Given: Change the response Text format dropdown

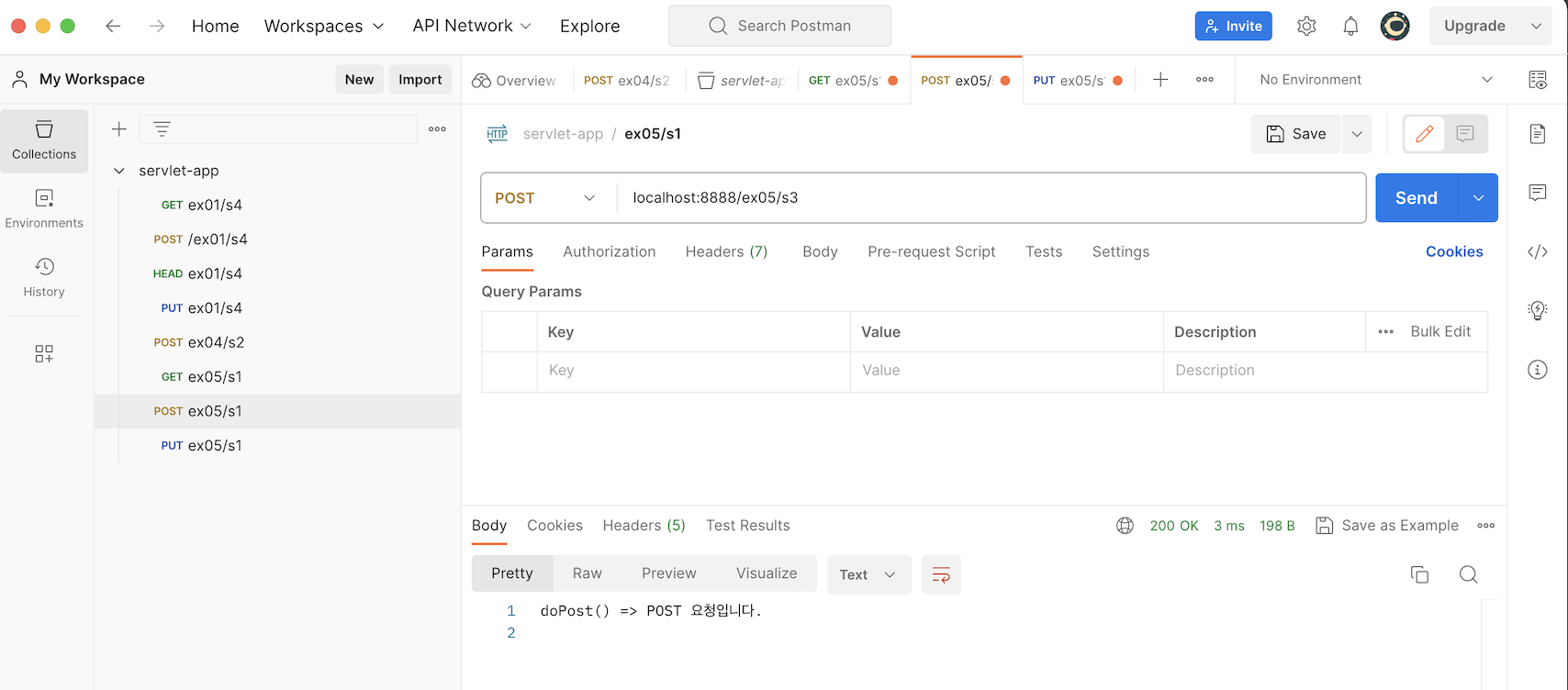Looking at the screenshot, I should tap(868, 574).
